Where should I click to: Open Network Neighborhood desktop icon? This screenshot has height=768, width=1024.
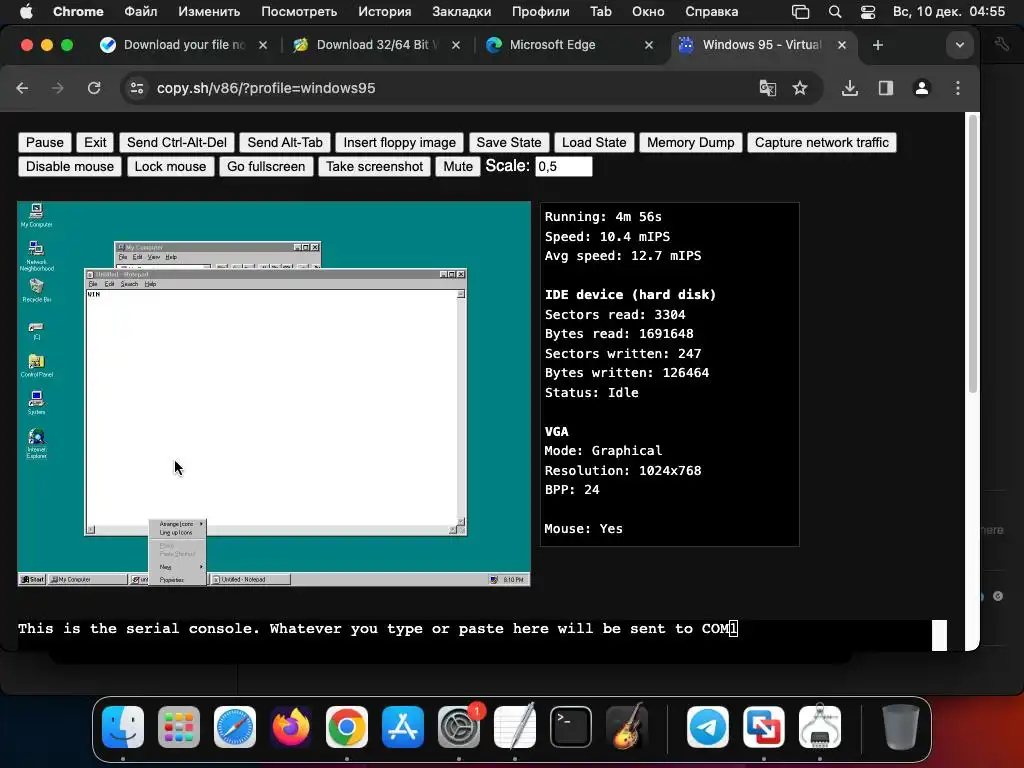[x=36, y=255]
